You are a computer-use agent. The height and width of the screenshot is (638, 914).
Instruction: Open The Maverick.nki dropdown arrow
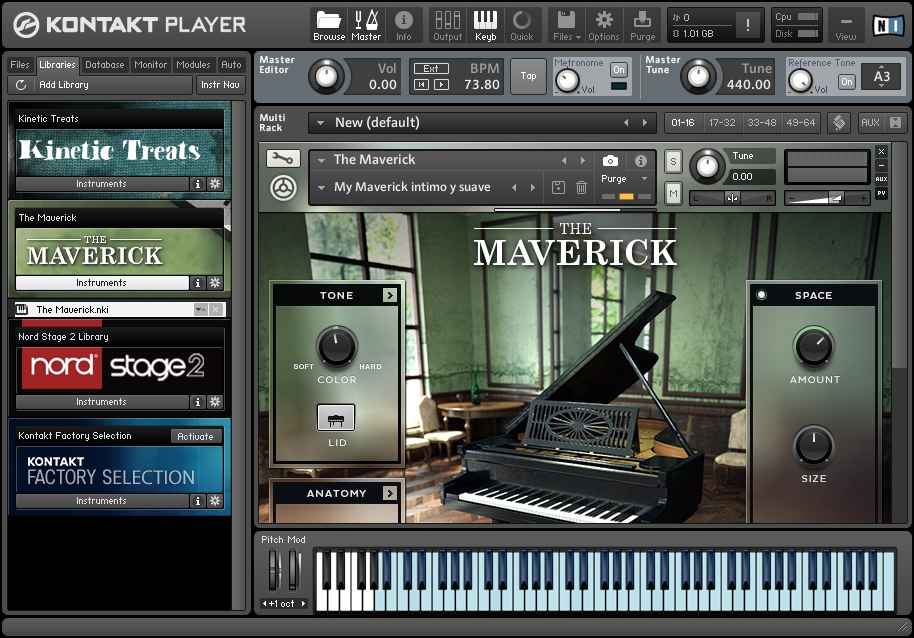tap(200, 309)
